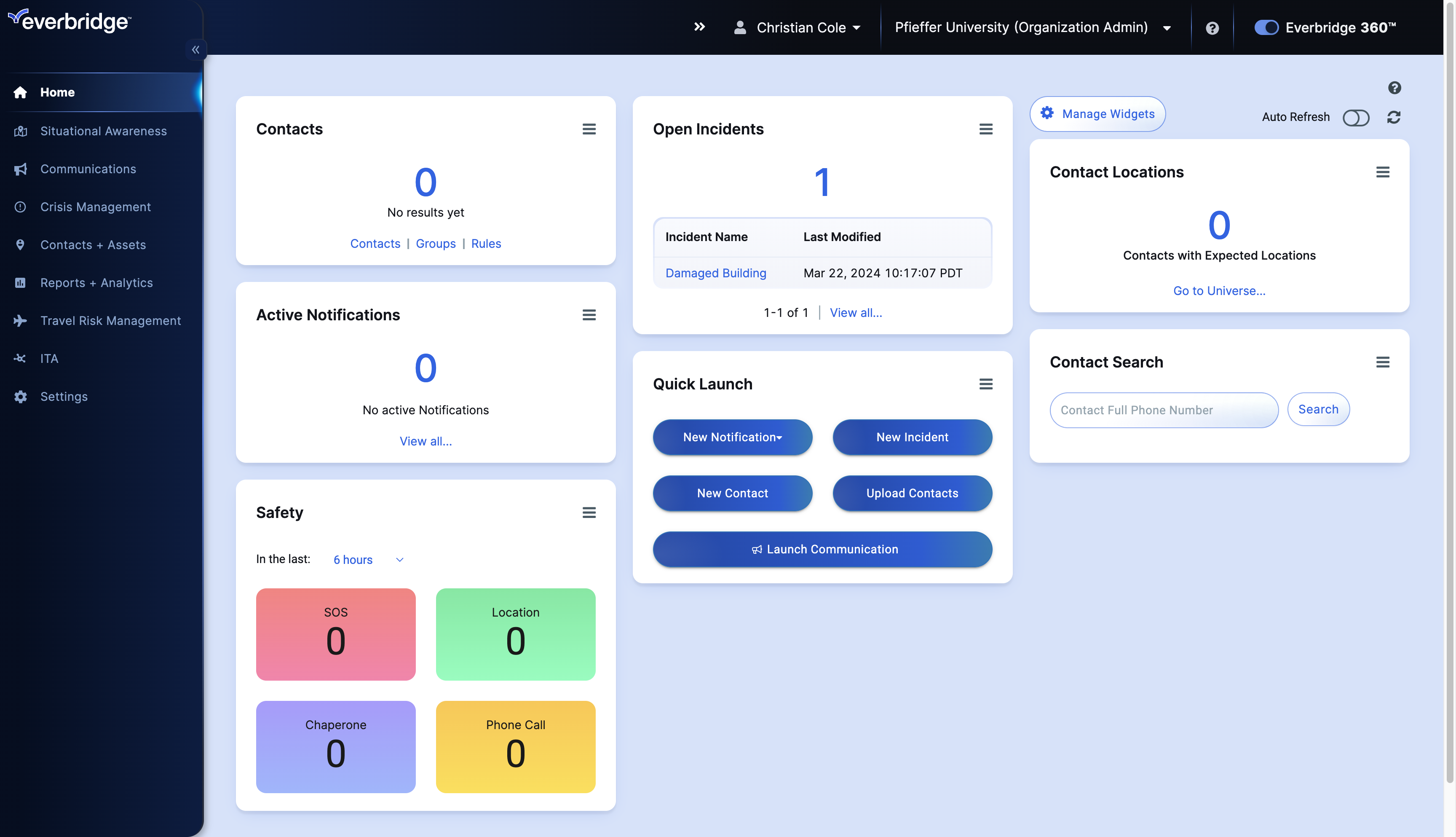The width and height of the screenshot is (1456, 837).
Task: Open the '6 hours' time range dropdown
Action: (368, 560)
